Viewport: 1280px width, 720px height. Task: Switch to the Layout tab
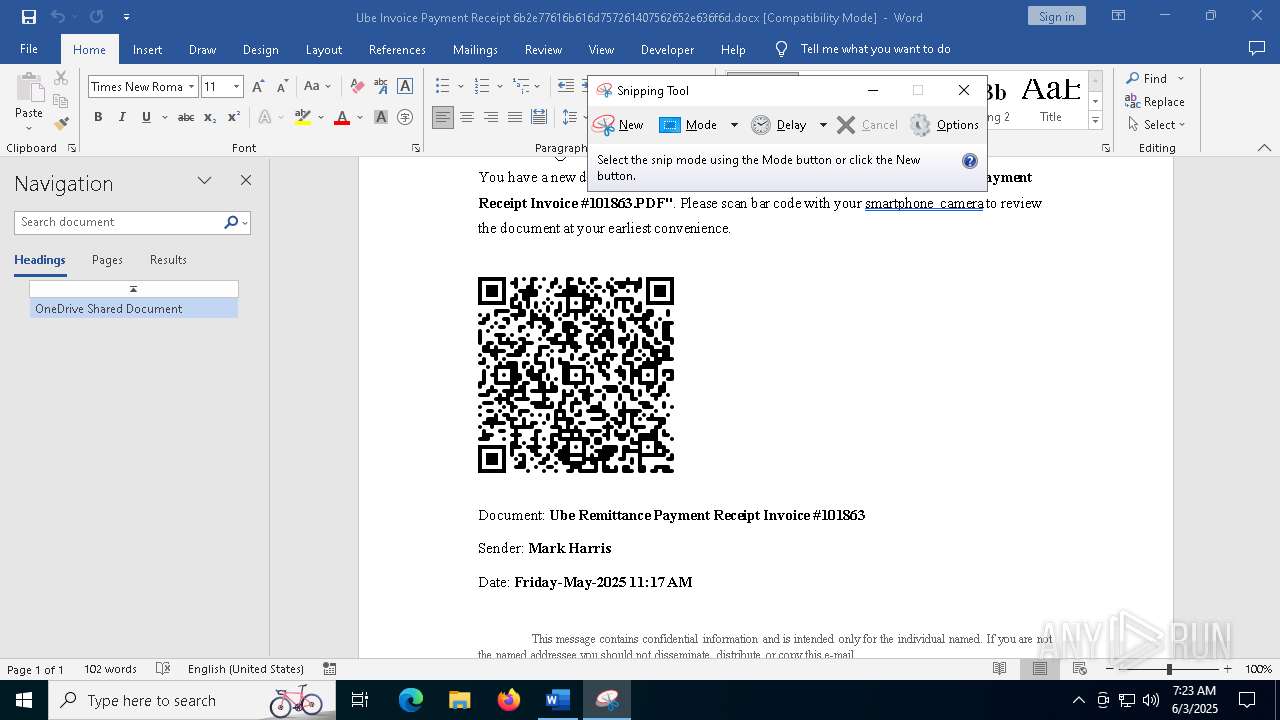point(323,50)
